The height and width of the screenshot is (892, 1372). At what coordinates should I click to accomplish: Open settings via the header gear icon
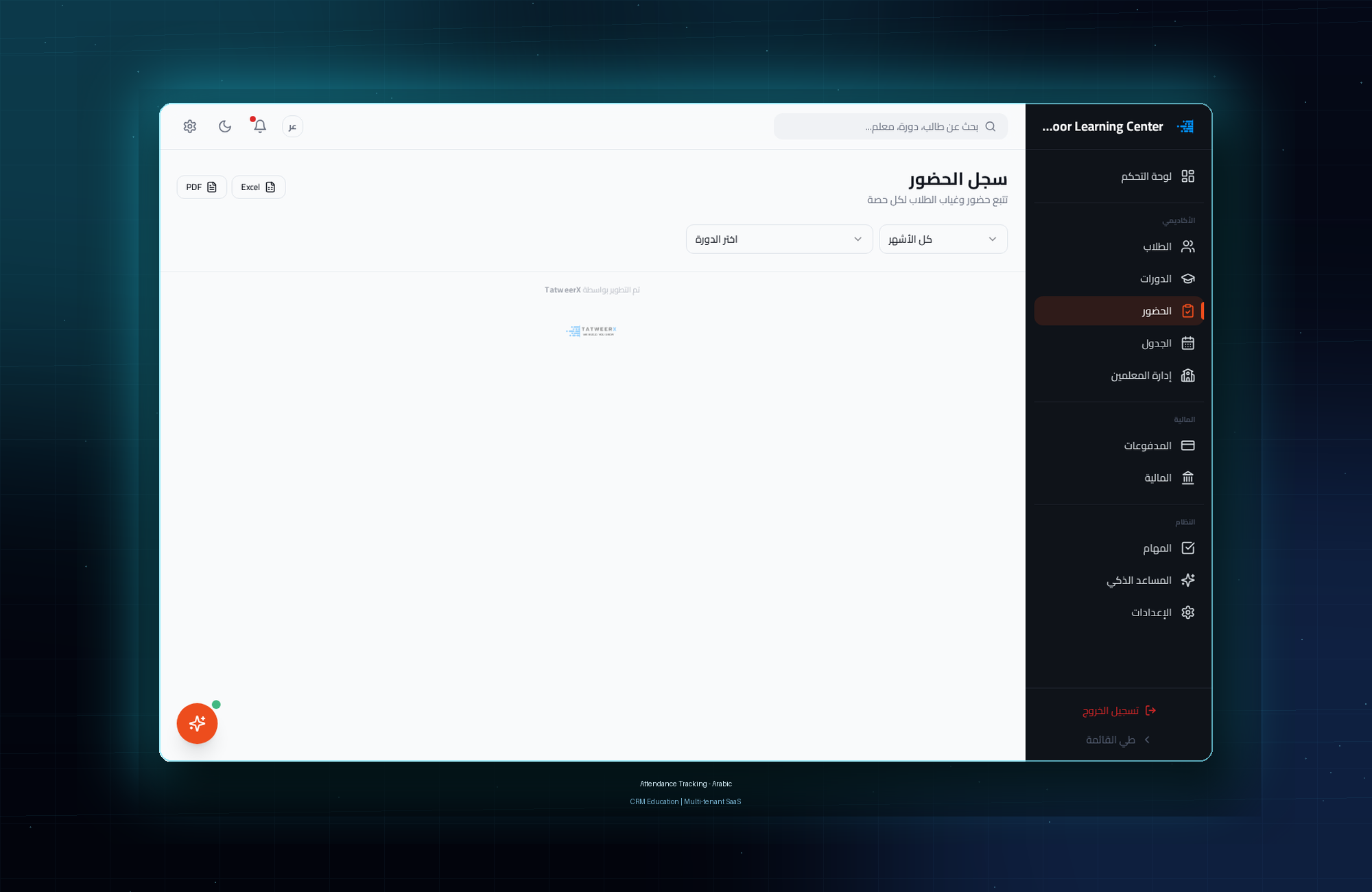pos(190,126)
